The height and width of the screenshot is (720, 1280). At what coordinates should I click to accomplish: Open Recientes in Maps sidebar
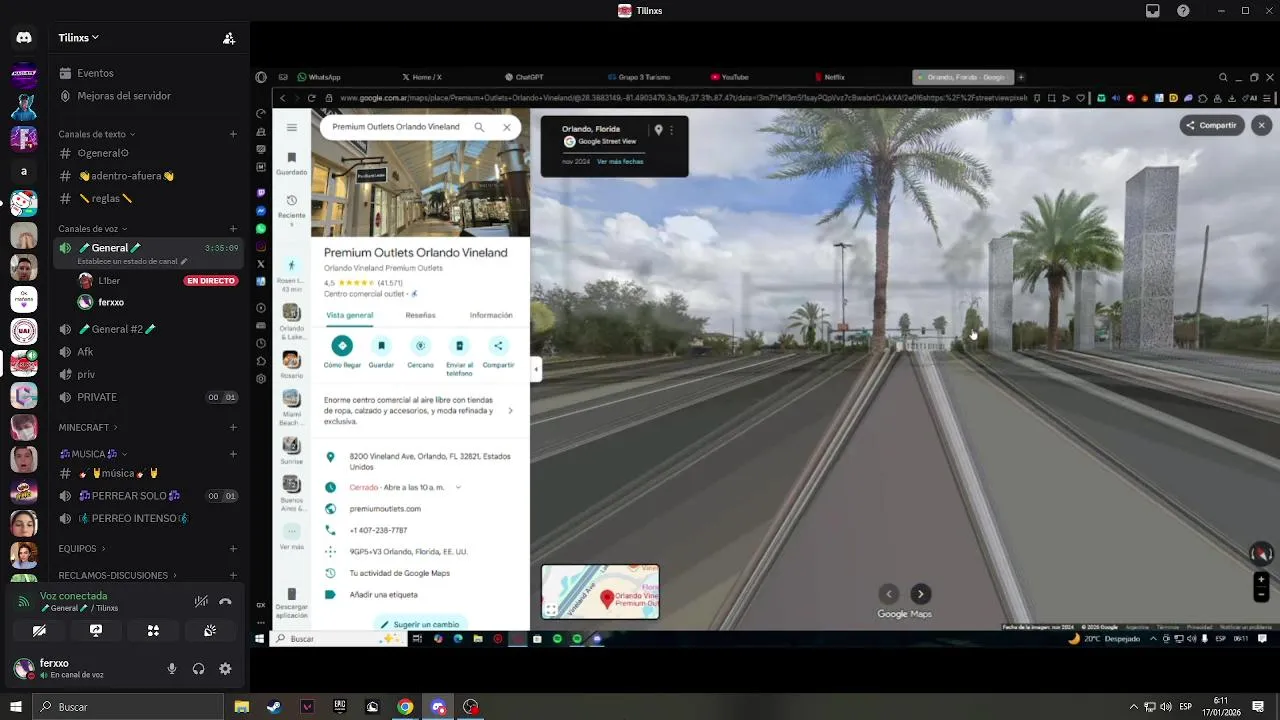coord(291,210)
